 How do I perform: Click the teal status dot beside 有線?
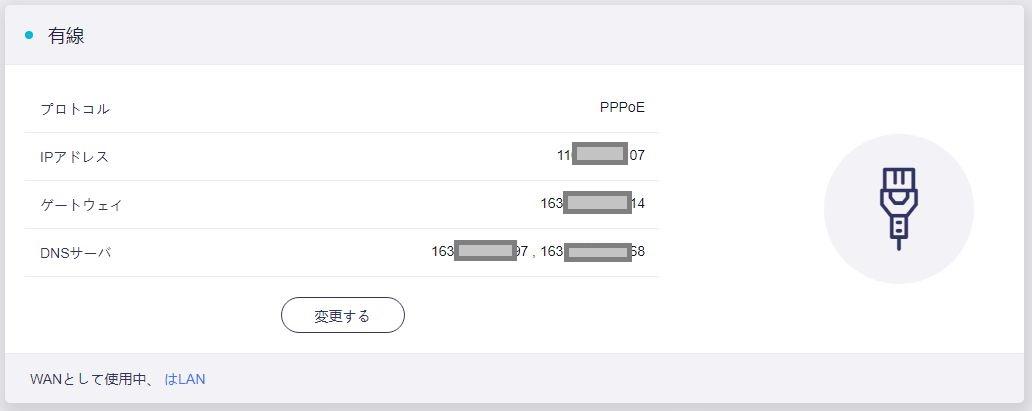[29, 35]
